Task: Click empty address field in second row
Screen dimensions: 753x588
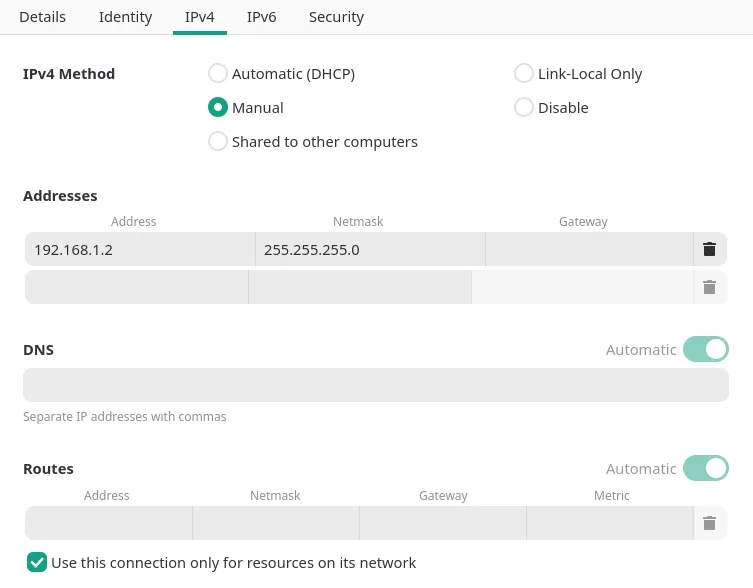Action: click(x=137, y=287)
